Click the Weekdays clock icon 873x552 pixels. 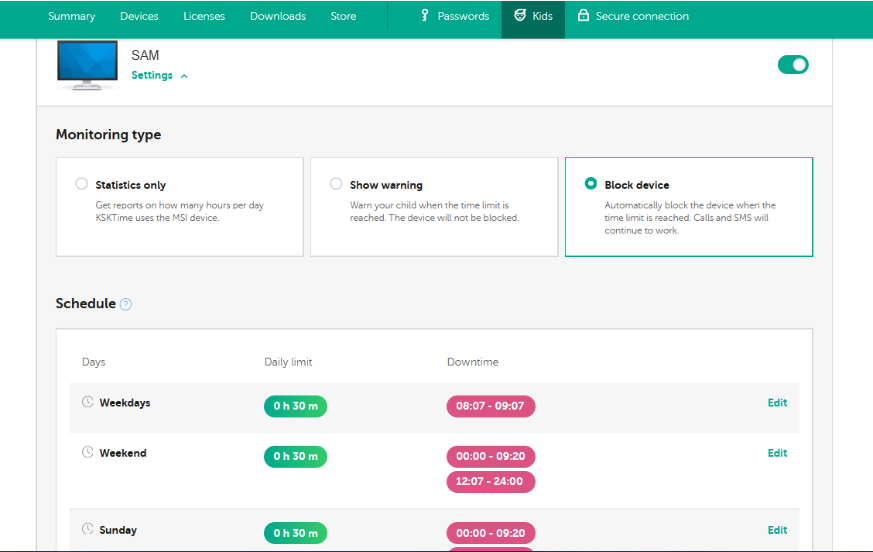[x=87, y=402]
